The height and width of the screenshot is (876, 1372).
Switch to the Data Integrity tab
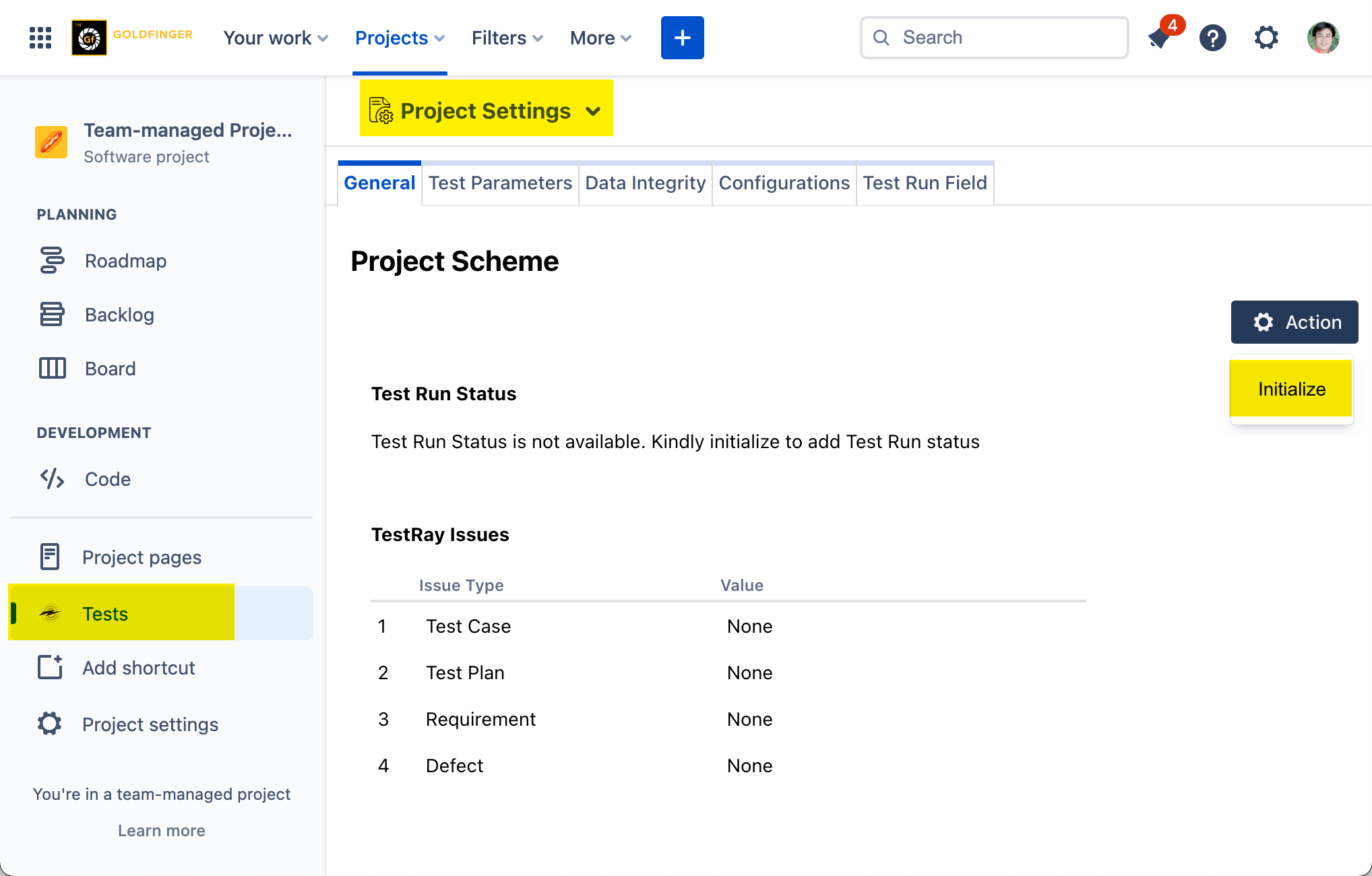pyautogui.click(x=645, y=183)
